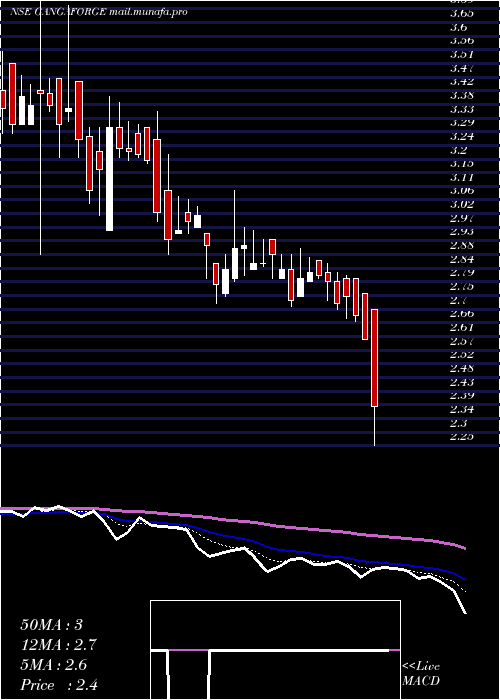Click the 3.51 price axis label
500x700 pixels.
click(x=462, y=54)
